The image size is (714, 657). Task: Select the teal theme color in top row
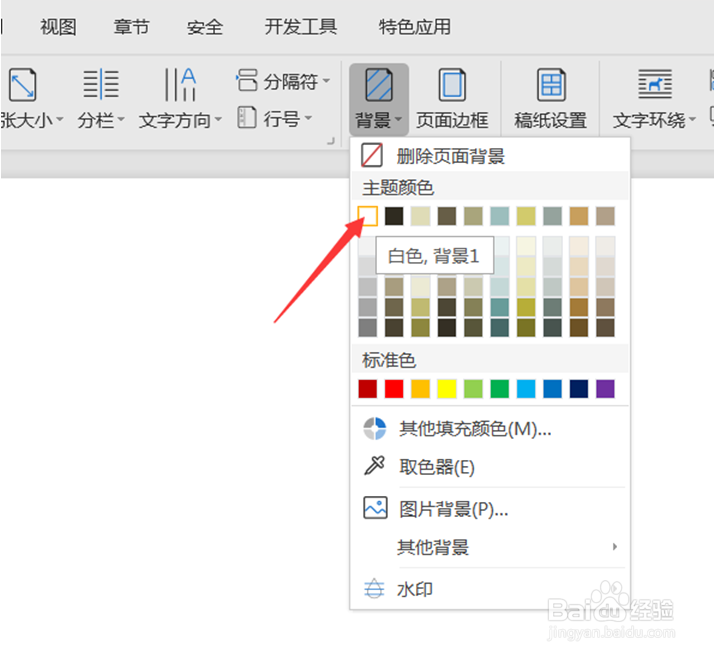pos(500,216)
